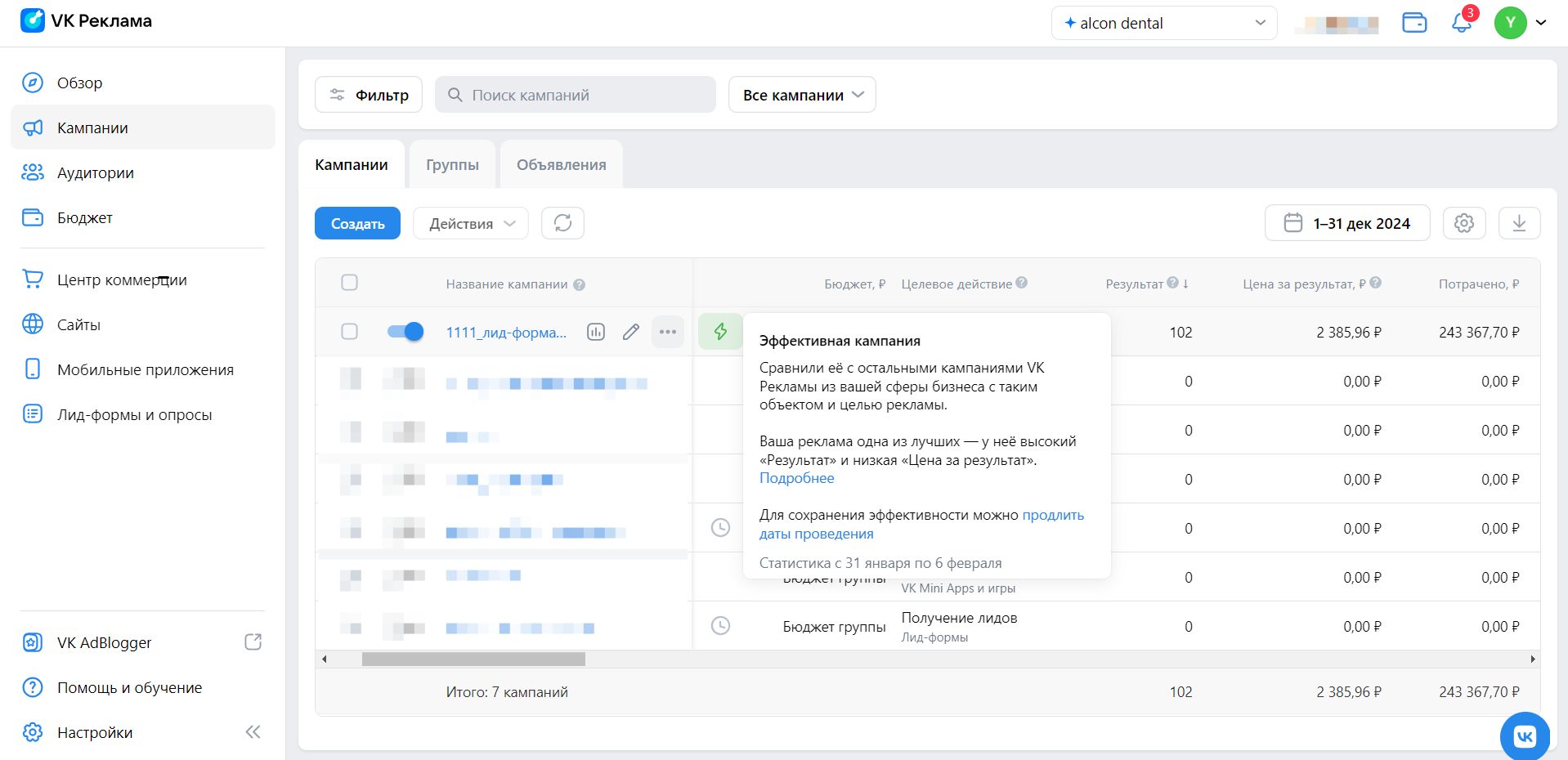Viewport: 1568px width, 760px height.
Task: Switch to the Кампании tab
Action: pyautogui.click(x=352, y=164)
